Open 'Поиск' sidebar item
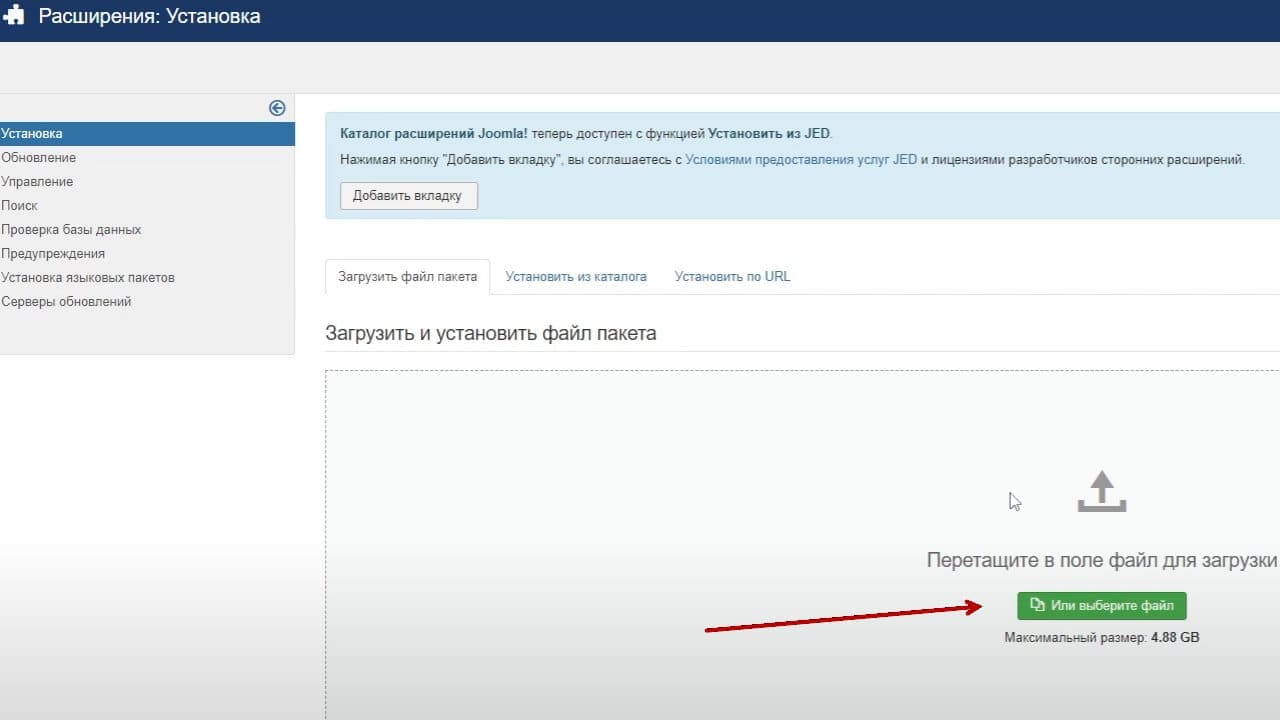This screenshot has height=720, width=1280. (x=19, y=206)
